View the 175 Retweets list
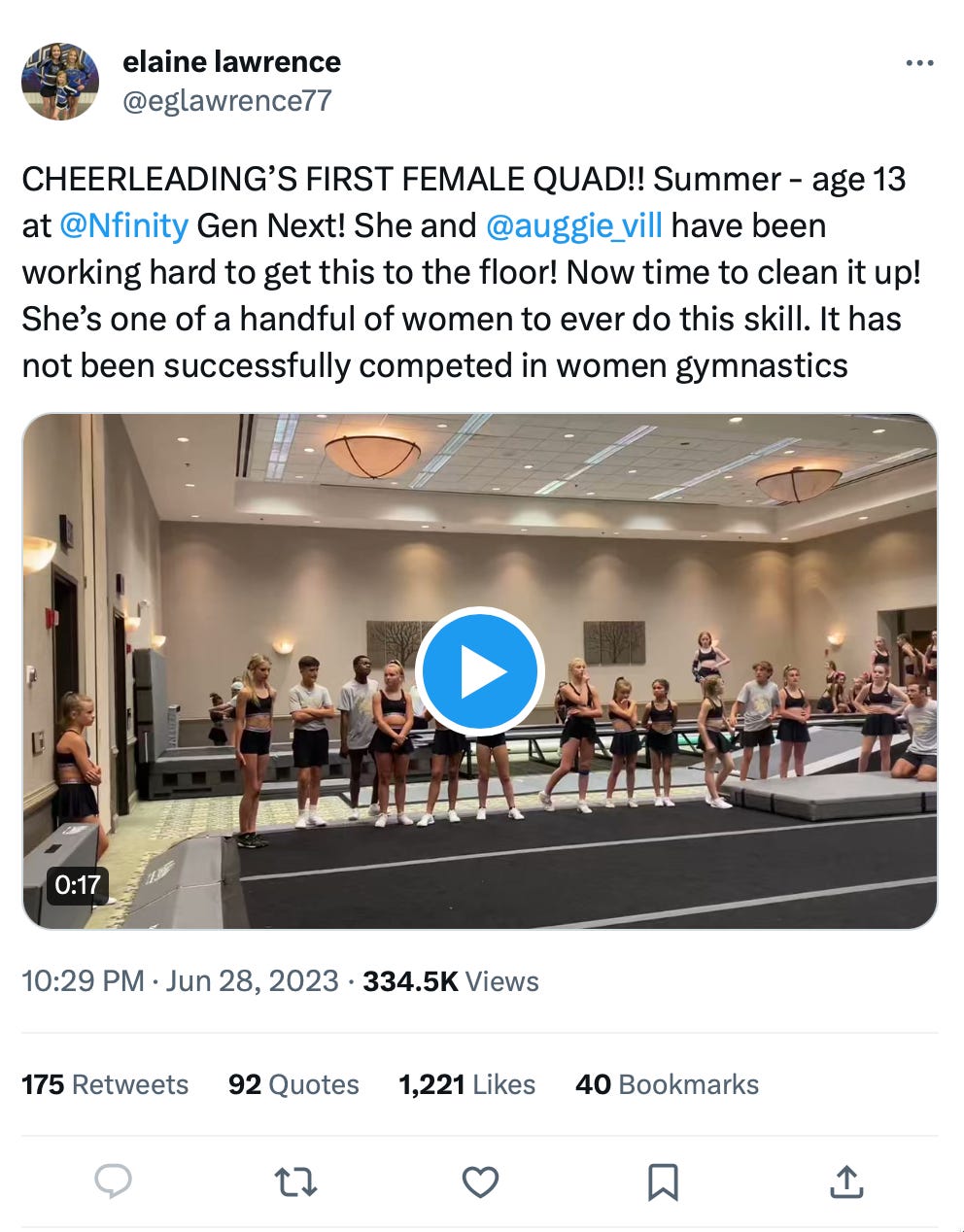Viewport: 964px width, 1232px height. click(x=105, y=1084)
